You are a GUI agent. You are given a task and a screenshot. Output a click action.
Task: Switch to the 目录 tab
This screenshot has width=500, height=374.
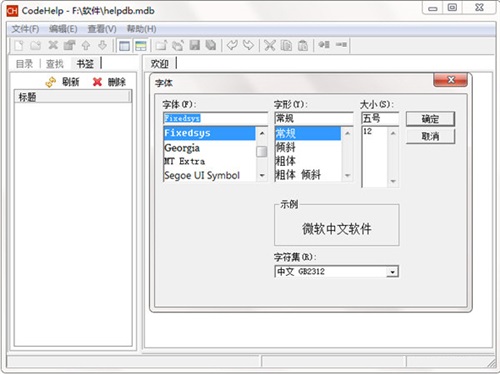[x=24, y=64]
